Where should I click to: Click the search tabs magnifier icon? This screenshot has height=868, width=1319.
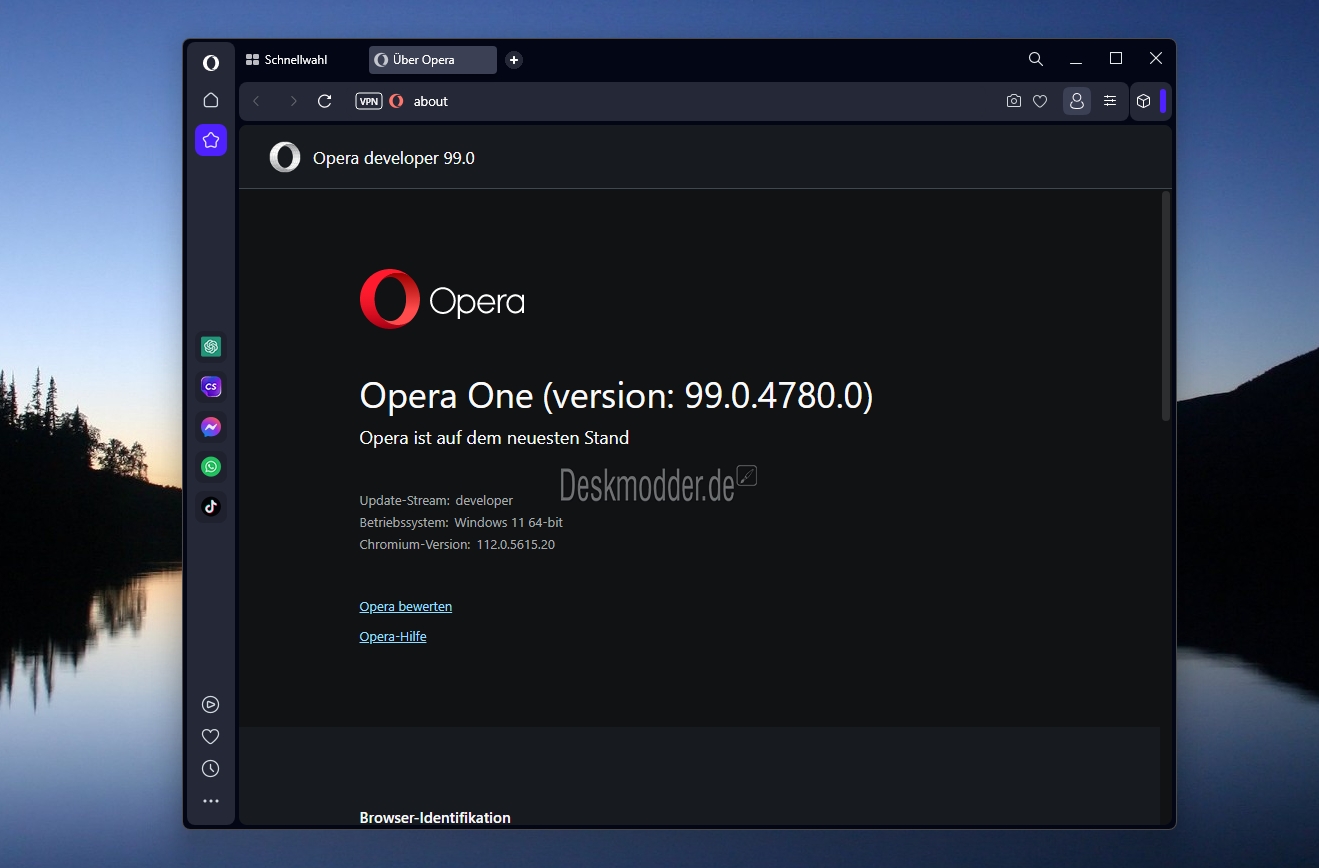pyautogui.click(x=1036, y=59)
